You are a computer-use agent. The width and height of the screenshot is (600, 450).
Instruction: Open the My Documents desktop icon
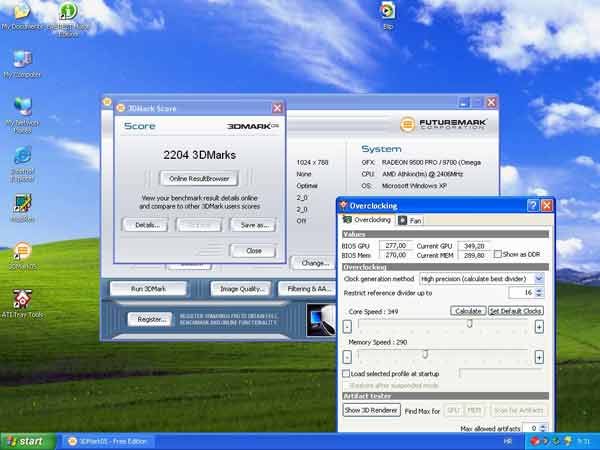[21, 13]
